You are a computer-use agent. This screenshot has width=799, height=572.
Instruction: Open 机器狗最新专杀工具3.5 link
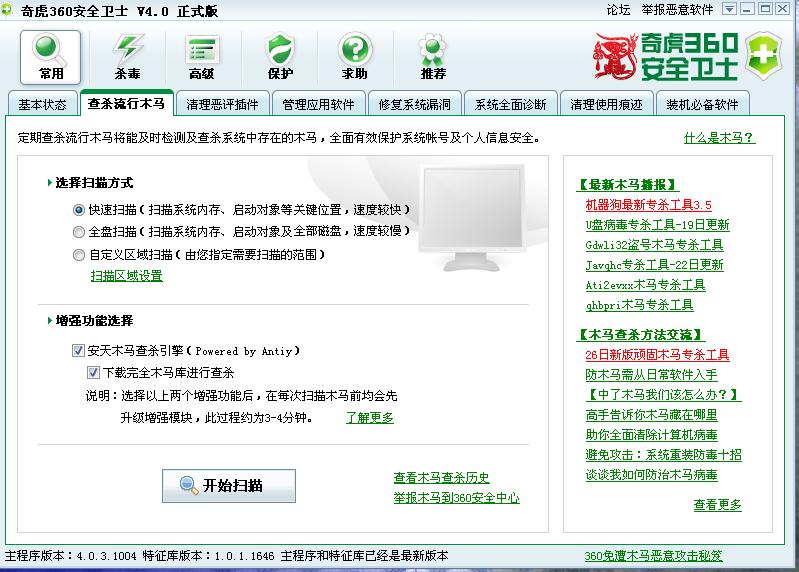648,205
